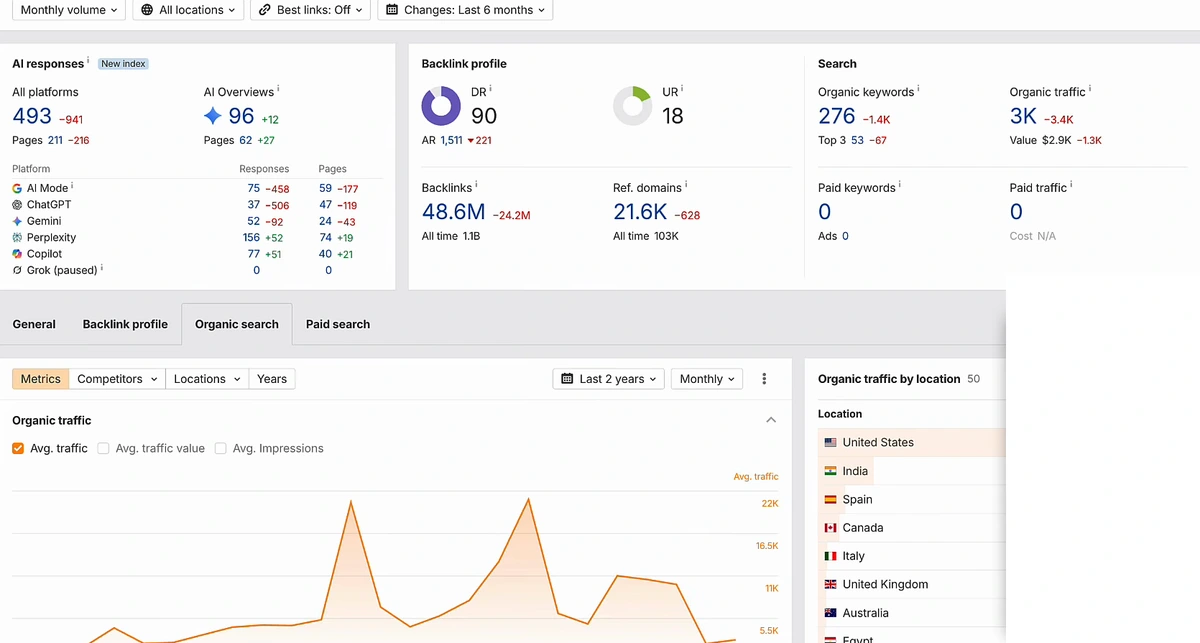Click the New index badge

pyautogui.click(x=124, y=63)
